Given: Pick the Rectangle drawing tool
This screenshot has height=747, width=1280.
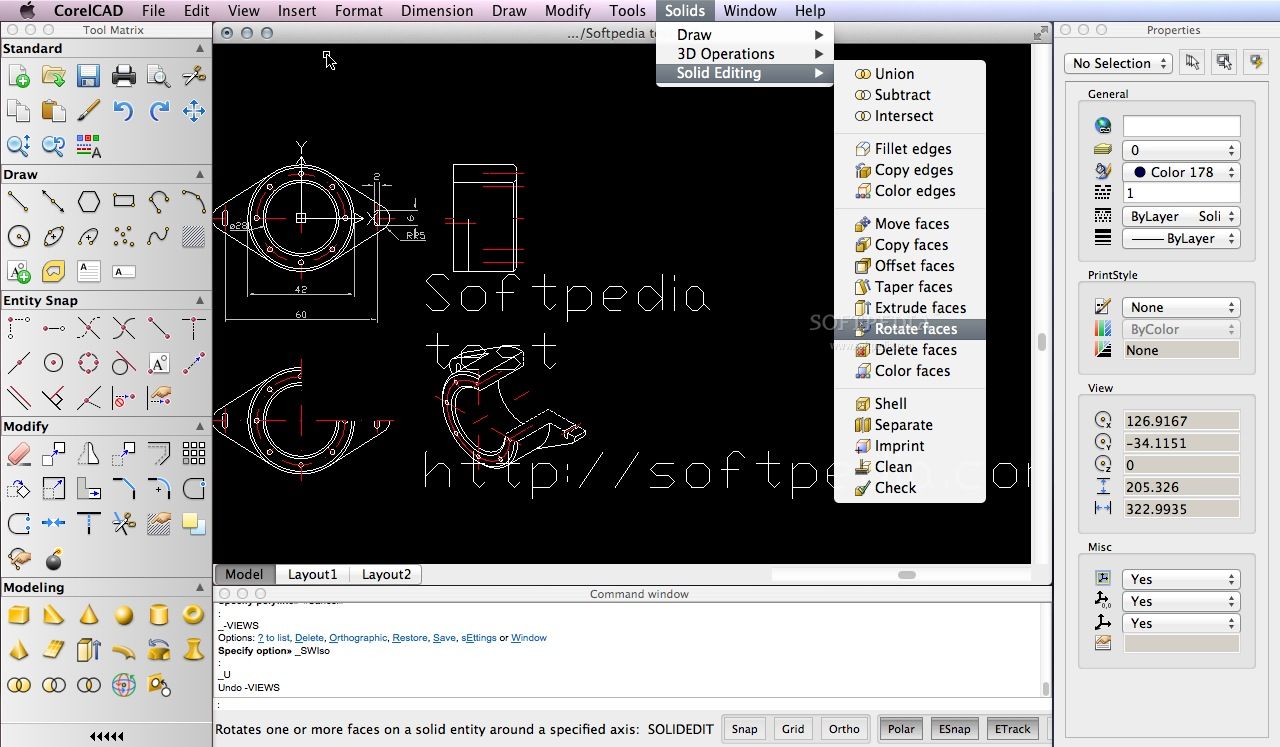Looking at the screenshot, I should click(x=123, y=201).
